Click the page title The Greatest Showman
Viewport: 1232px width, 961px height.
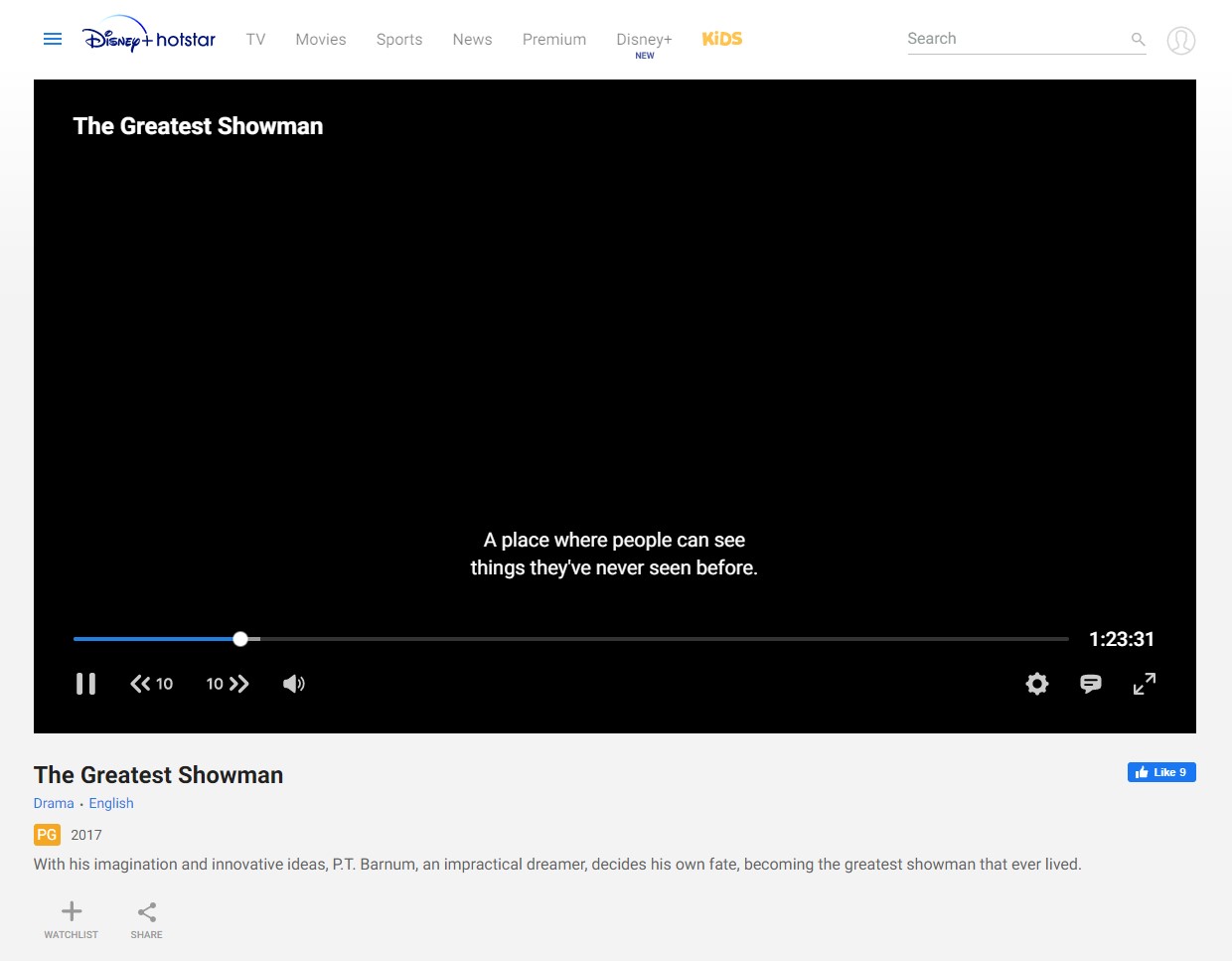158,775
